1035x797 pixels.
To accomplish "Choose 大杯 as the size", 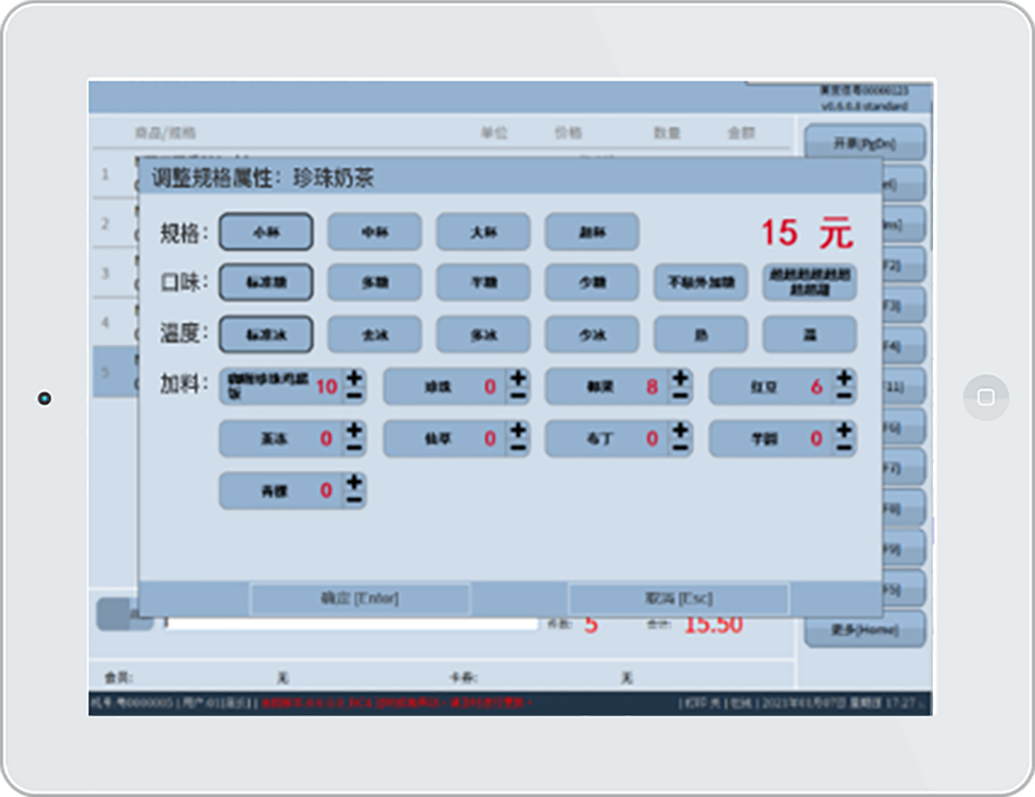I will (x=483, y=232).
